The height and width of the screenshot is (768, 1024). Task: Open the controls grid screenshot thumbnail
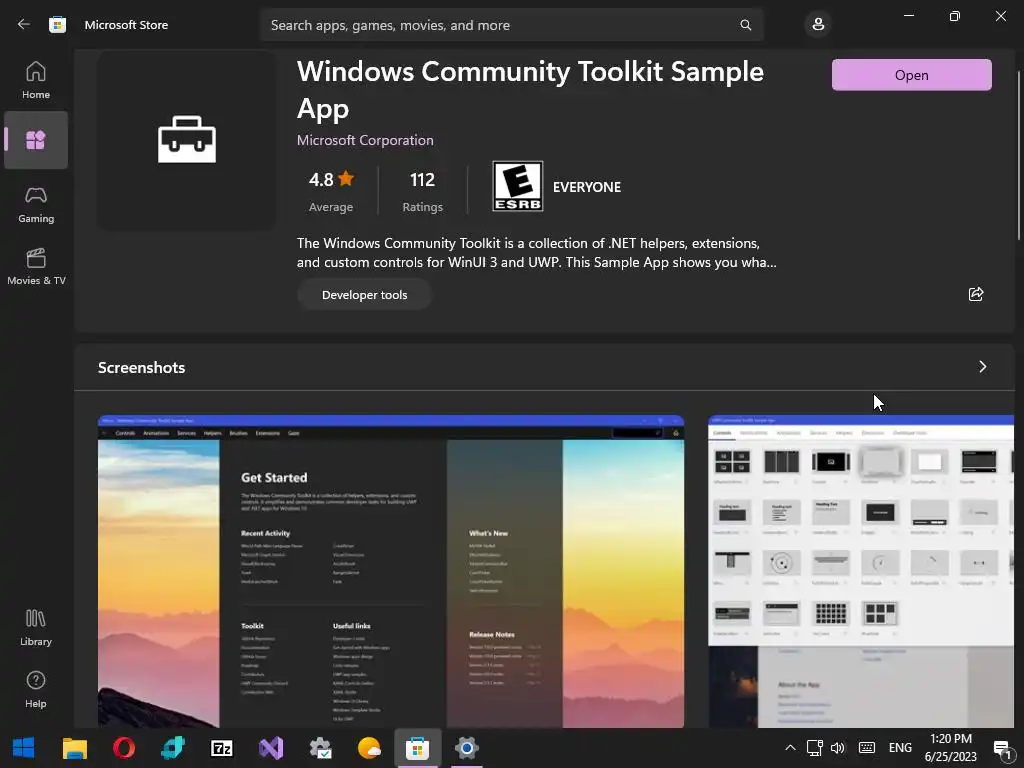coord(861,571)
